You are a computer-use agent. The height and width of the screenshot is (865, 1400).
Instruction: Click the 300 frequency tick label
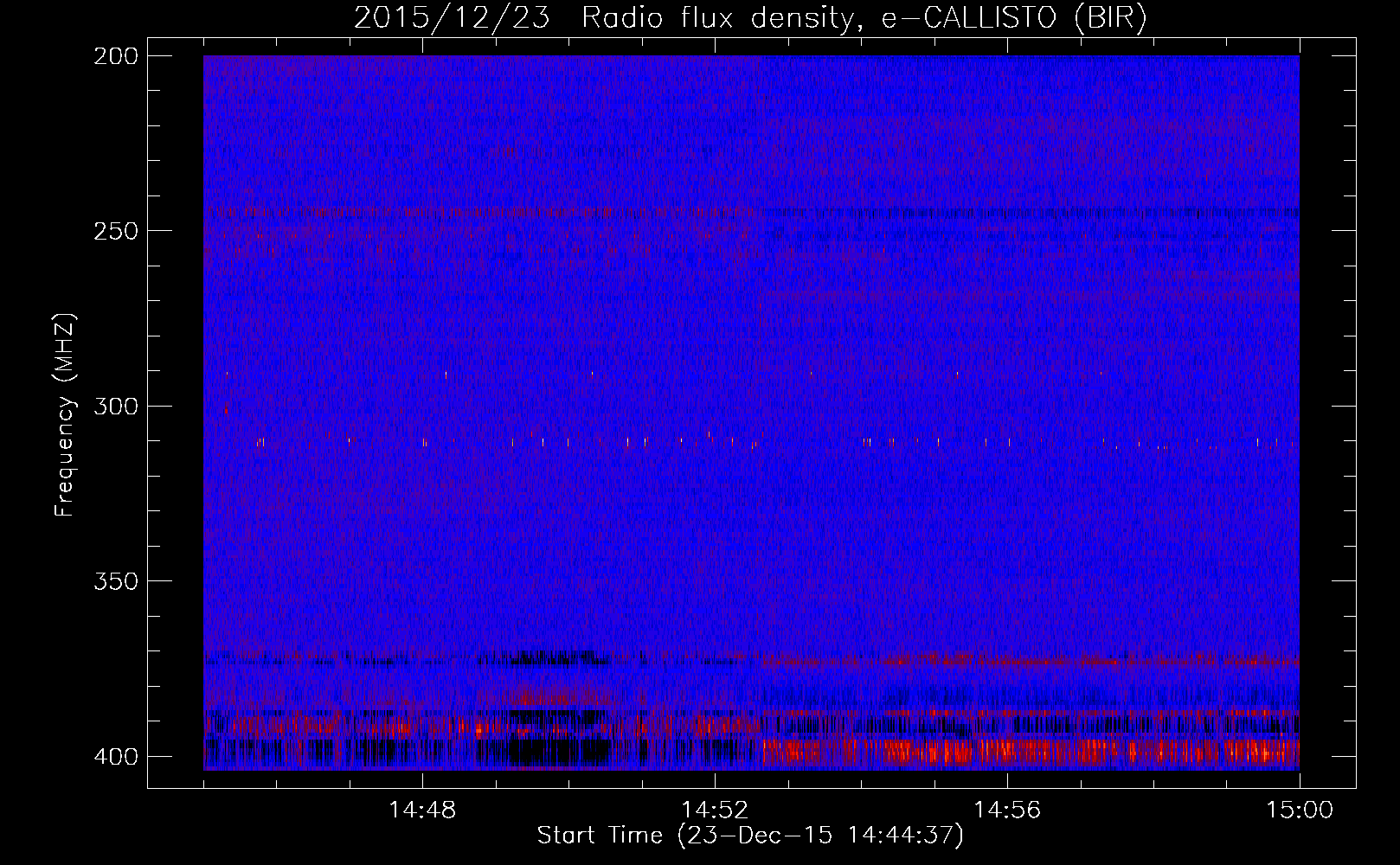click(115, 407)
